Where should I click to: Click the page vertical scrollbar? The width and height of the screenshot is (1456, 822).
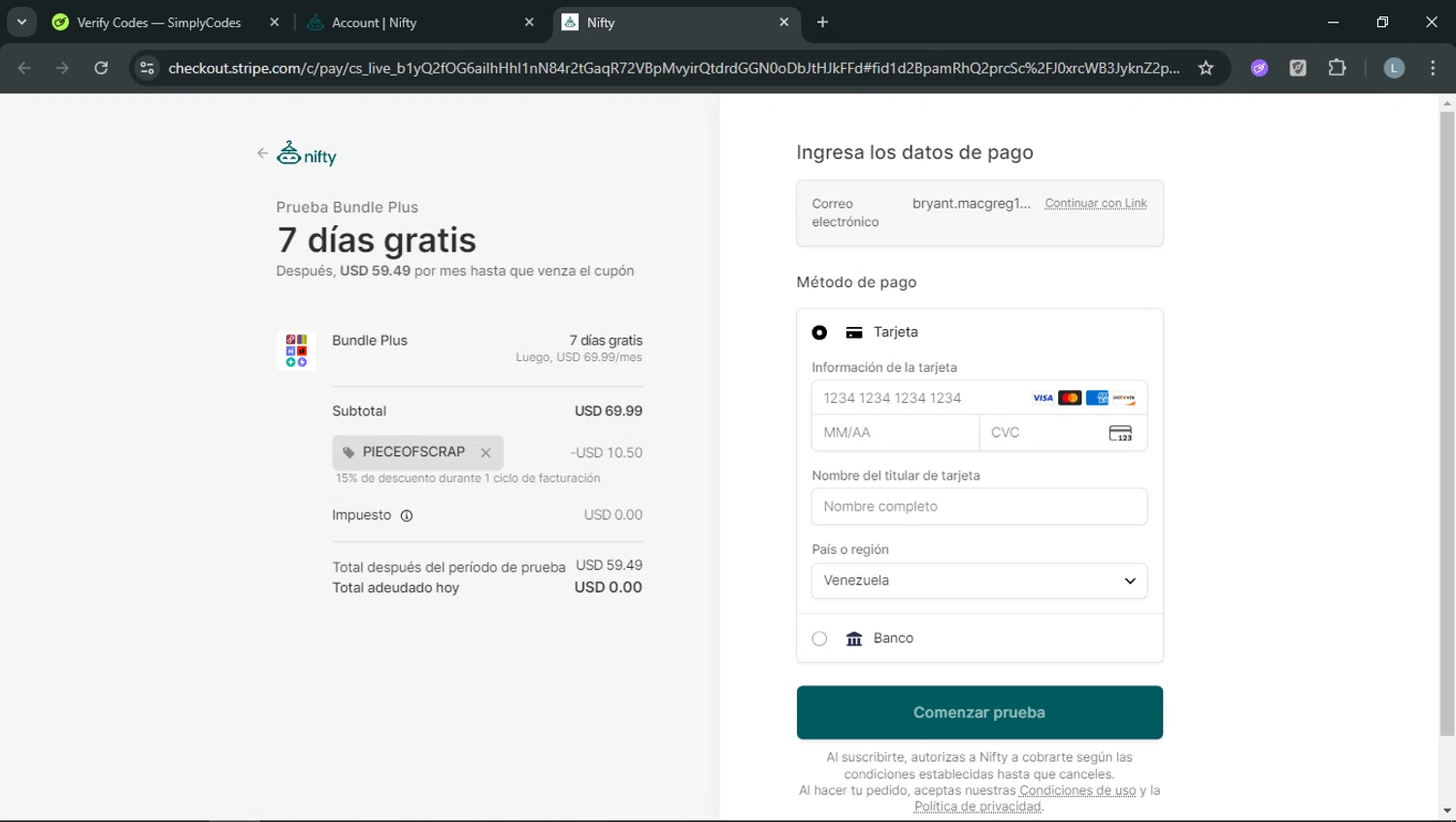coord(1447,424)
